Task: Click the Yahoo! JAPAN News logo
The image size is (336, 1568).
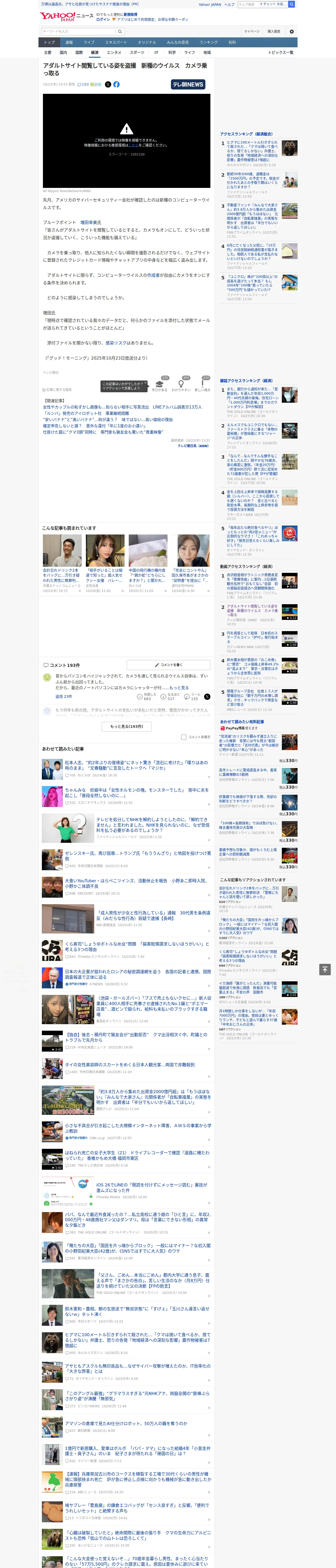Action: pos(67,16)
